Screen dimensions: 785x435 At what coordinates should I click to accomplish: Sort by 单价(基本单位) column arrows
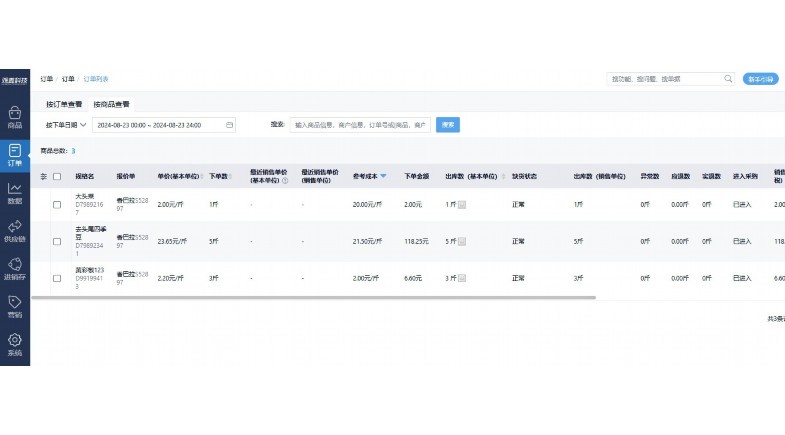[x=202, y=176]
